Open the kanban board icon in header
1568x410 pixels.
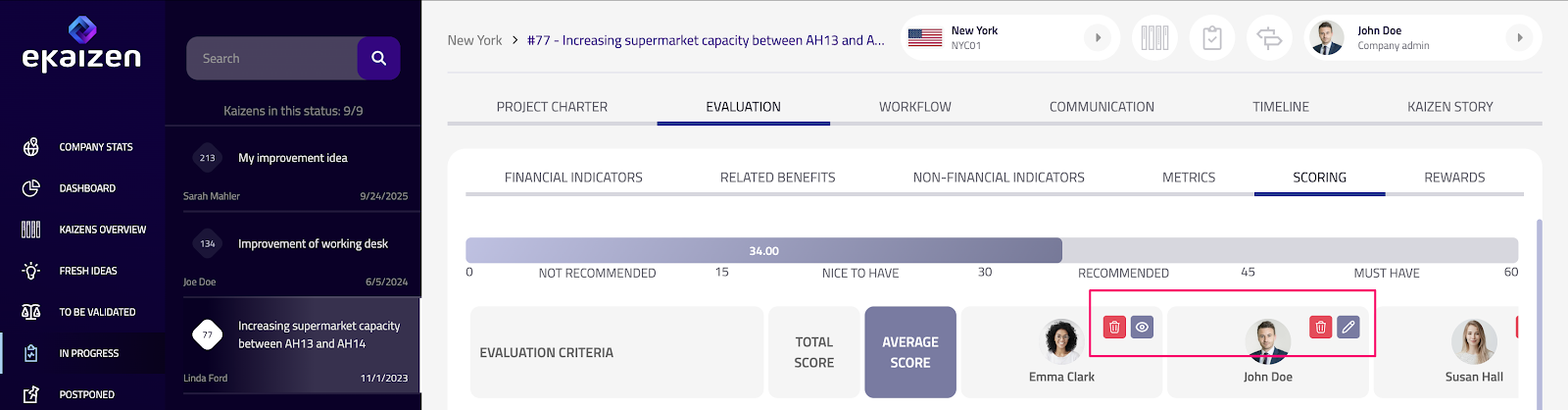tap(1154, 38)
